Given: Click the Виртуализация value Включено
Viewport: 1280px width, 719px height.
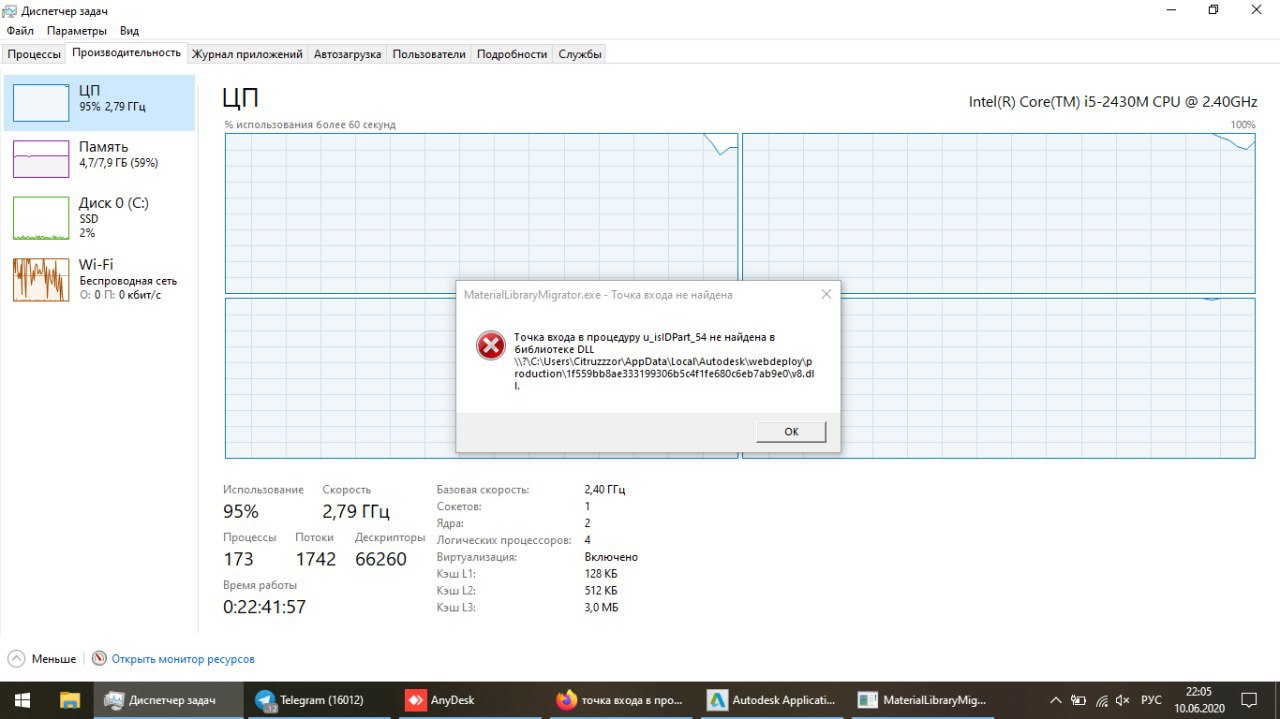Looking at the screenshot, I should [x=611, y=557].
